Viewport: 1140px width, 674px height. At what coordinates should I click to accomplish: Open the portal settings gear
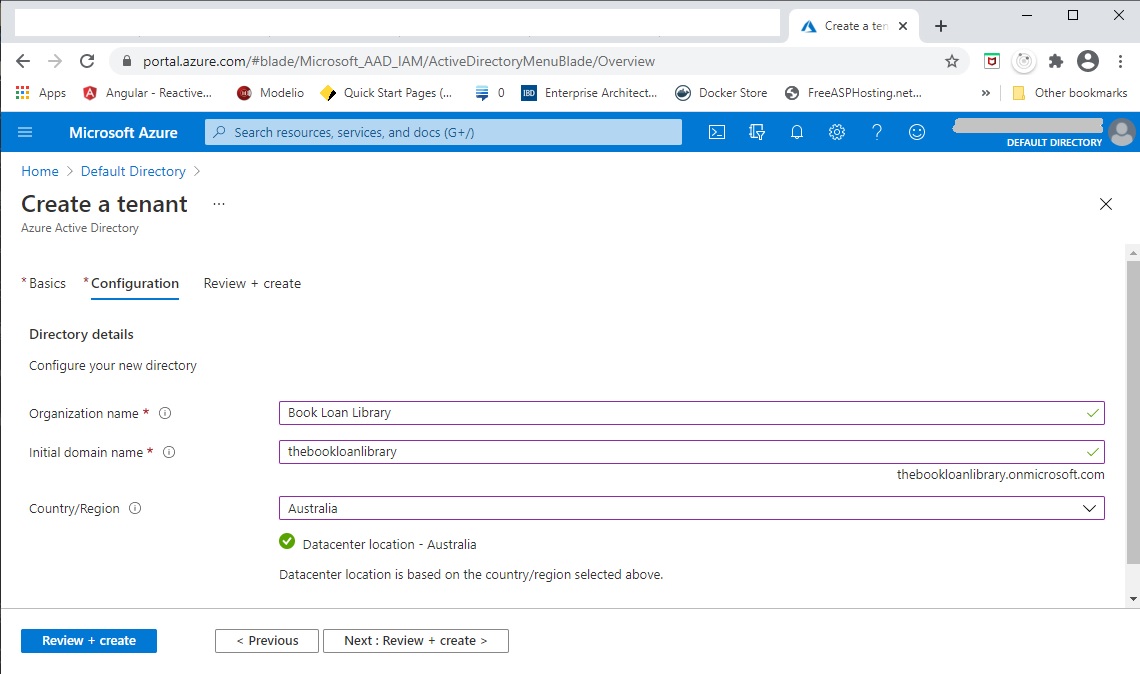[x=837, y=131]
